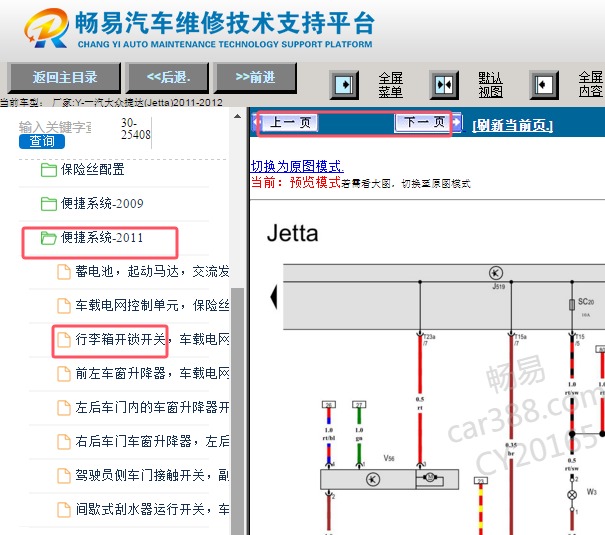The image size is (605, 535).
Task: Click the 返回主目录 button
Action: coord(64,78)
